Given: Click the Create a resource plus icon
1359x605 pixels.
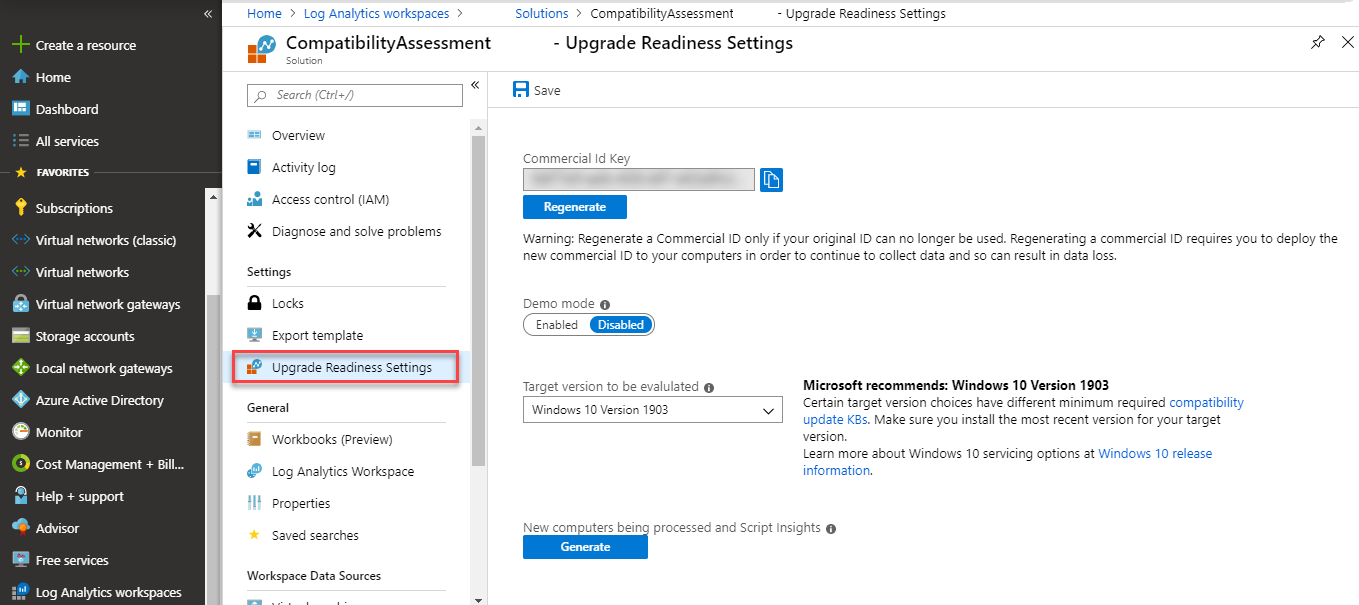Looking at the screenshot, I should [x=20, y=45].
